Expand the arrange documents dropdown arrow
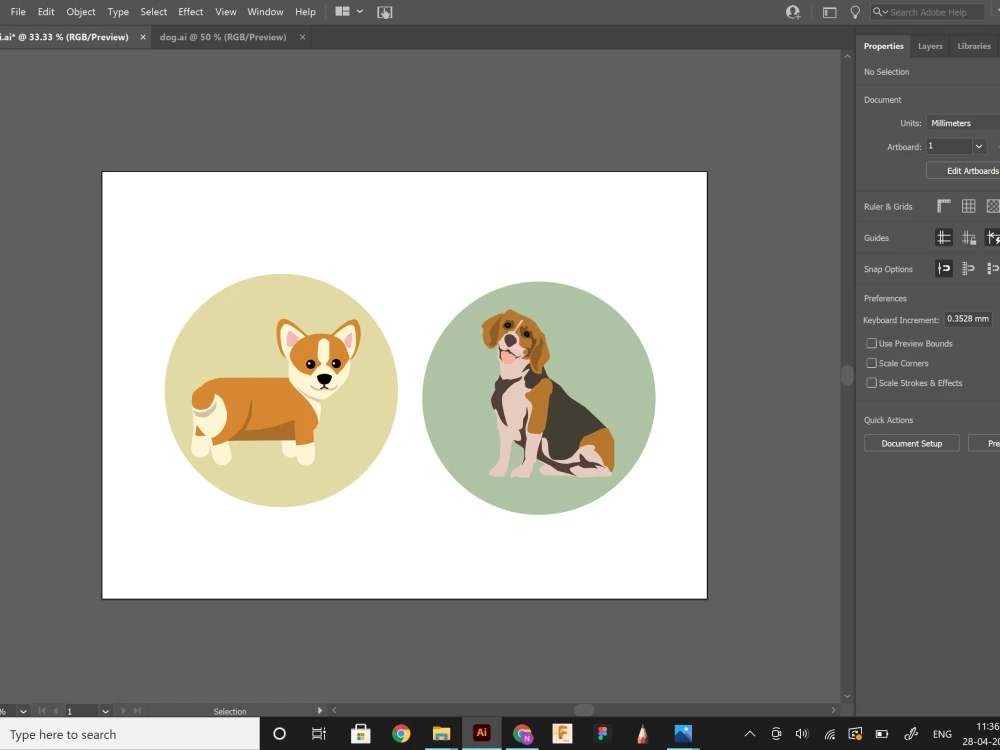Image resolution: width=1000 pixels, height=750 pixels. [x=360, y=11]
